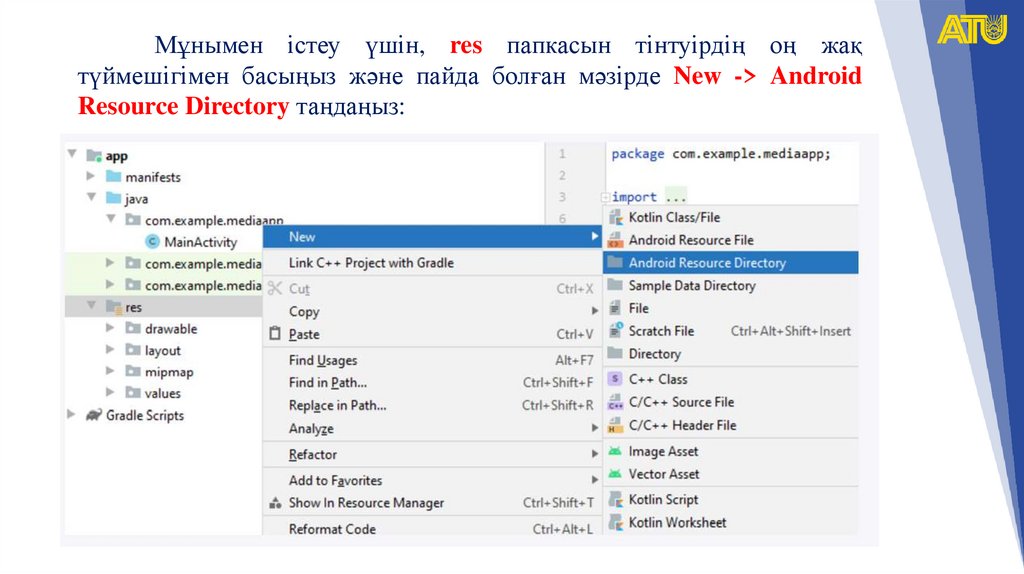Image resolution: width=1024 pixels, height=574 pixels.
Task: Click the C/C++ Header File icon
Action: [x=615, y=426]
